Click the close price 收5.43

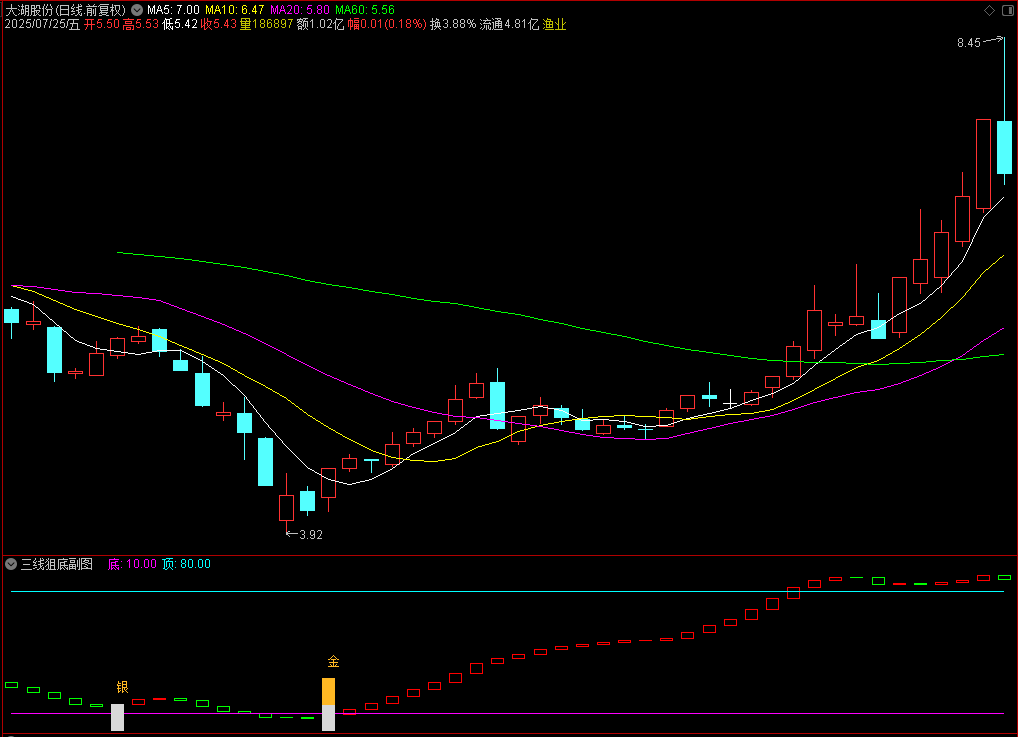[x=218, y=25]
